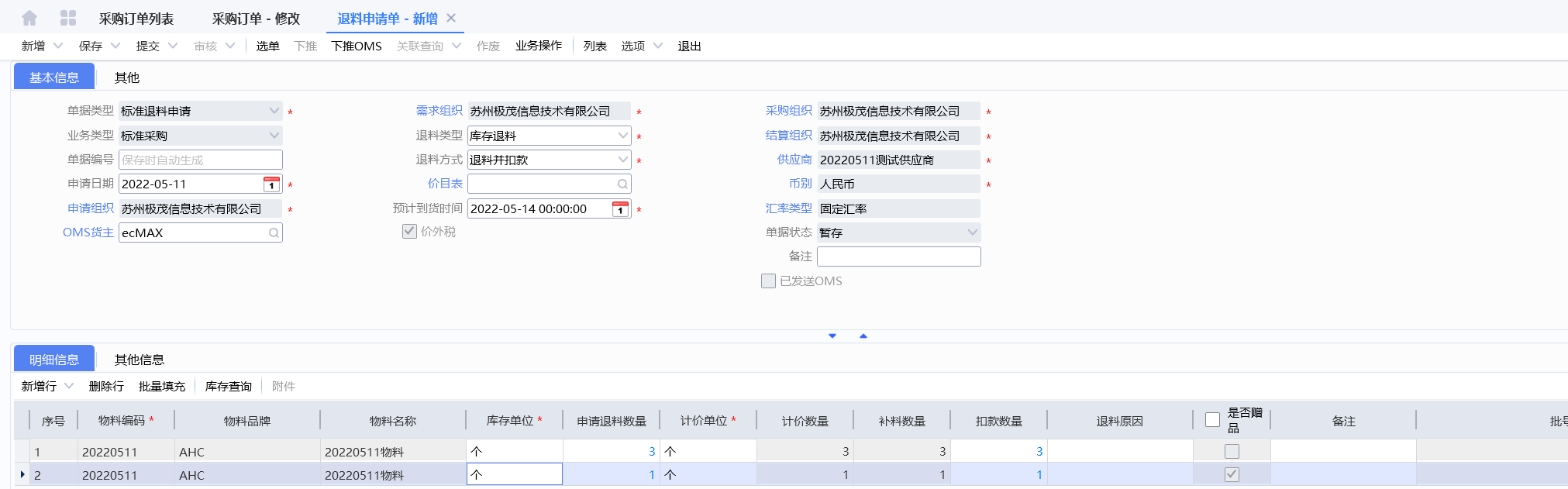Click the 退料原因 column header
This screenshot has width=1568, height=489.
pos(1120,421)
